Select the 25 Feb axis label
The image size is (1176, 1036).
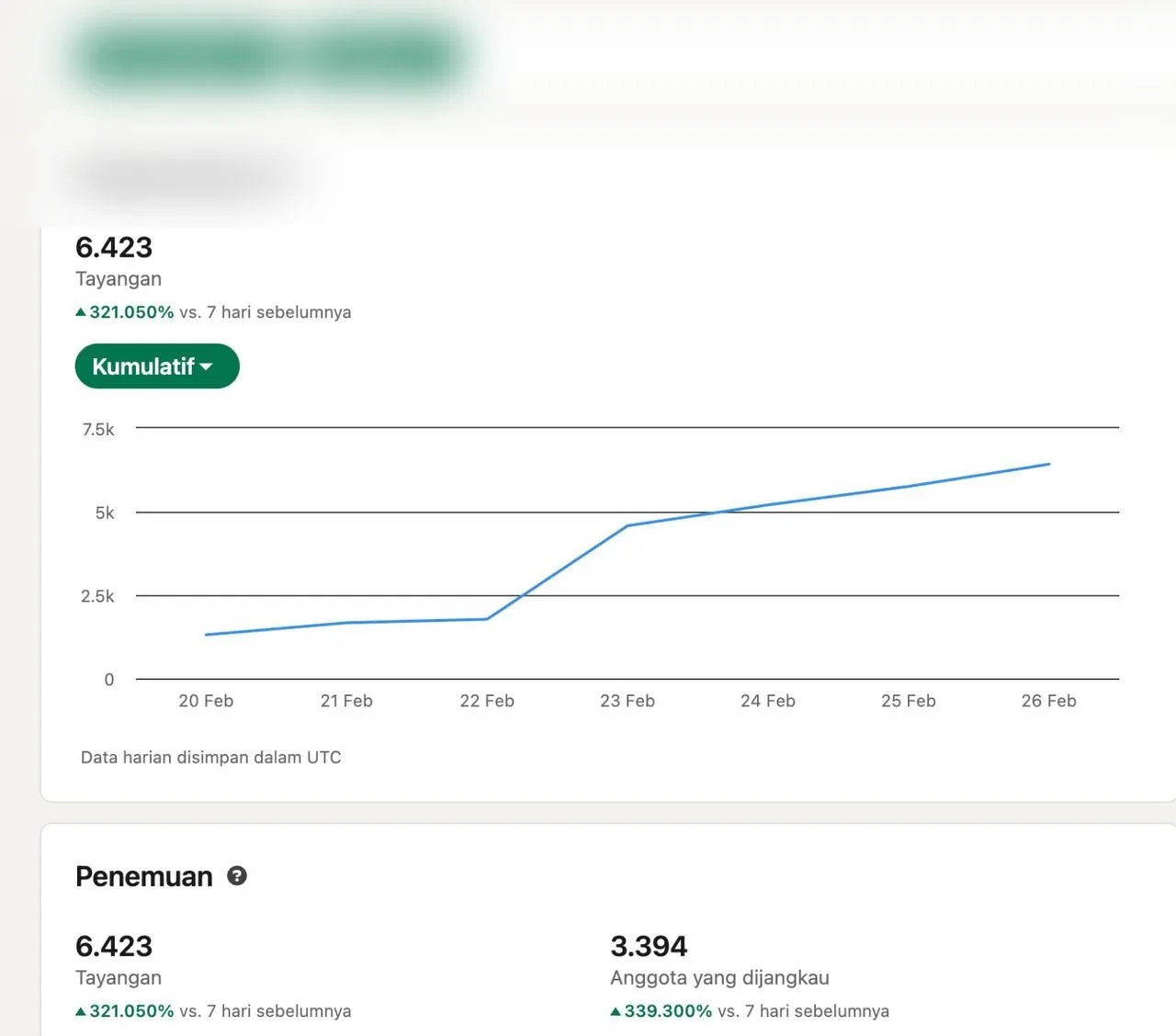tap(909, 701)
